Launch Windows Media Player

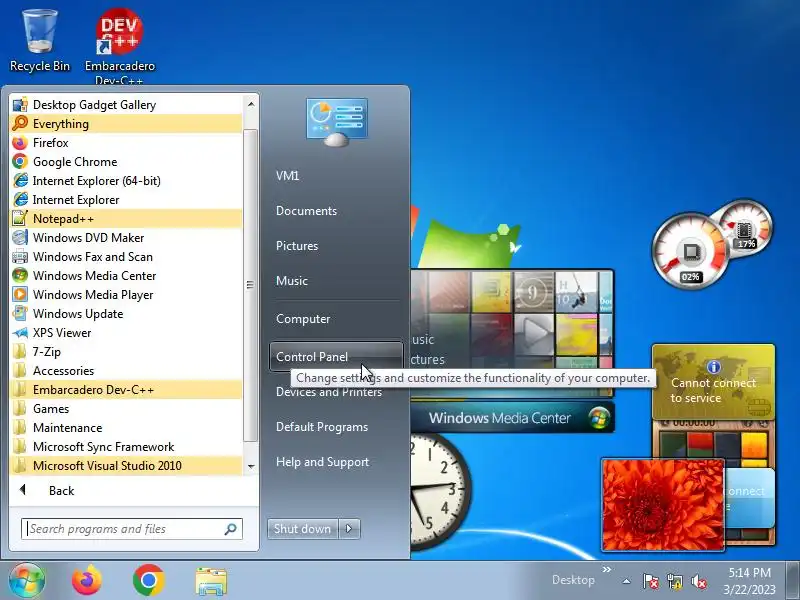[126, 294]
